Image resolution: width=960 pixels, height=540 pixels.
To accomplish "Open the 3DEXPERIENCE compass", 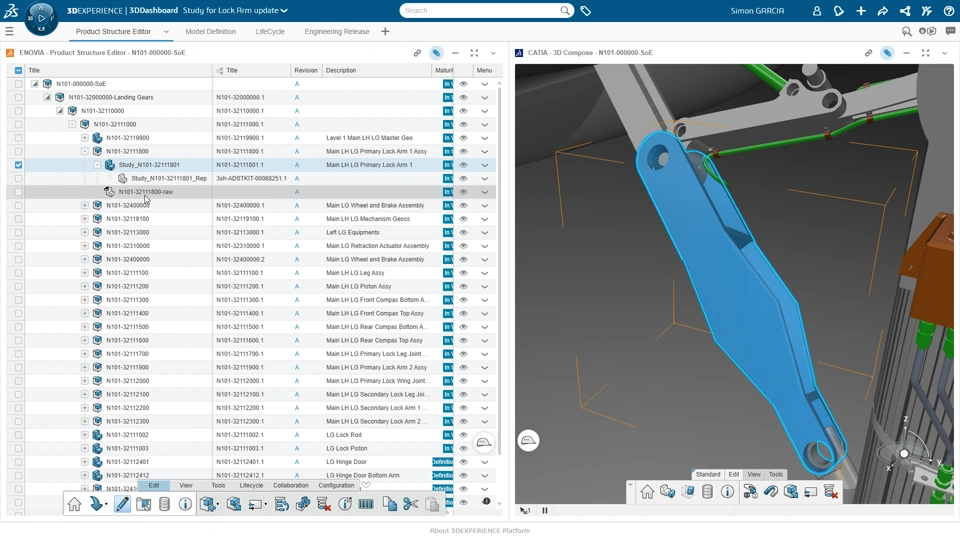I will click(x=41, y=18).
